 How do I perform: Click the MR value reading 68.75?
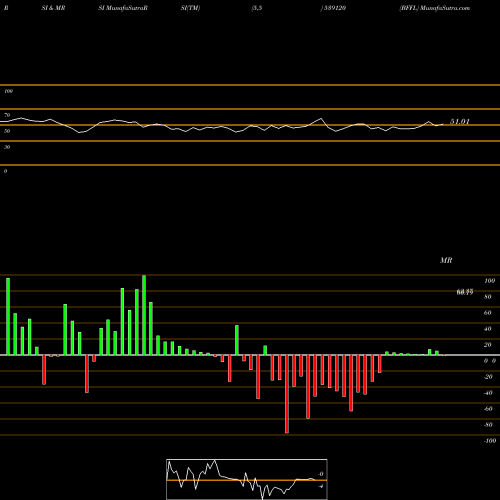click(x=465, y=292)
